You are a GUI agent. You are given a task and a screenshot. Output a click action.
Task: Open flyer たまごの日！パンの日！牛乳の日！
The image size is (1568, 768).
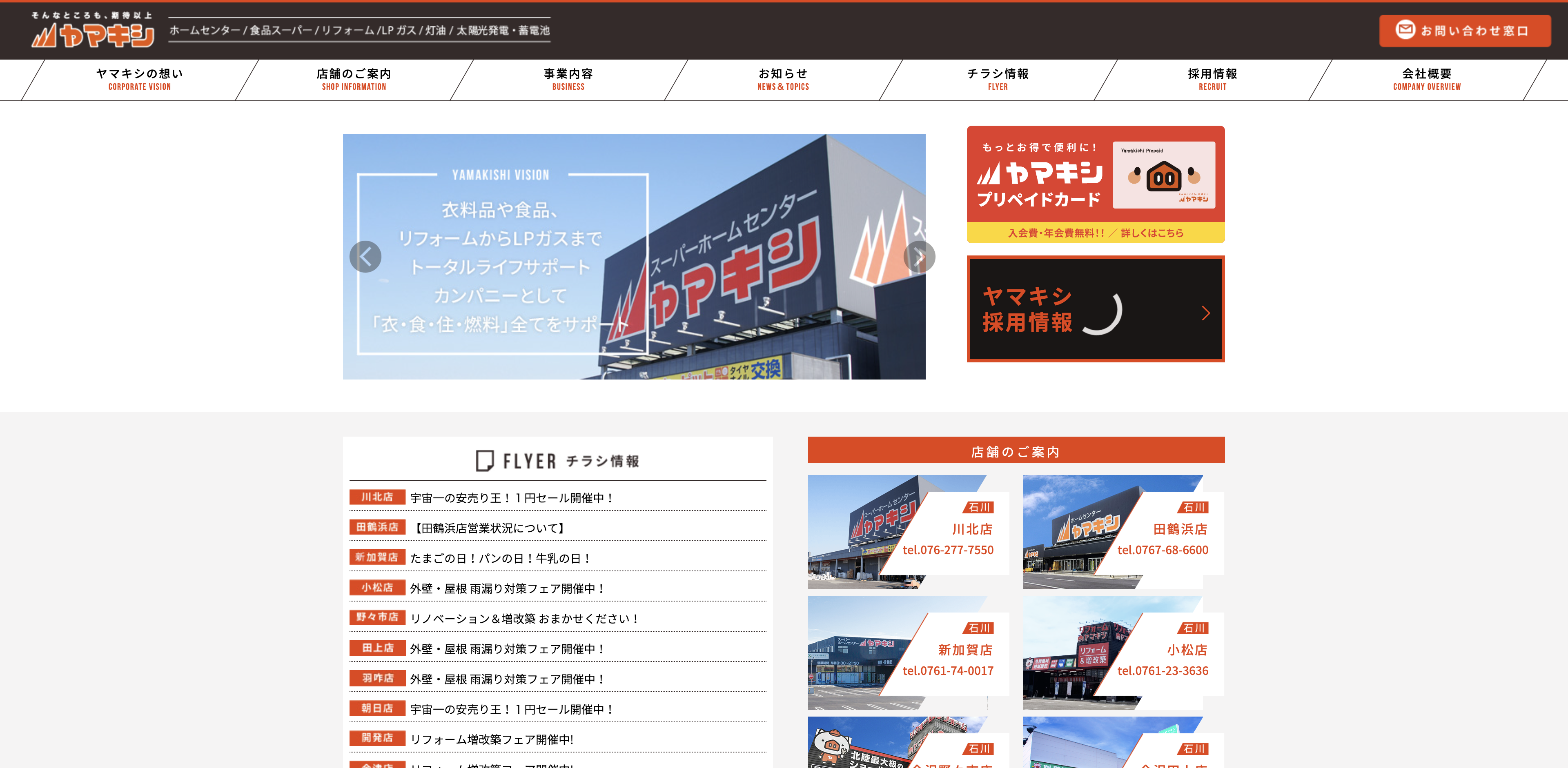[500, 558]
